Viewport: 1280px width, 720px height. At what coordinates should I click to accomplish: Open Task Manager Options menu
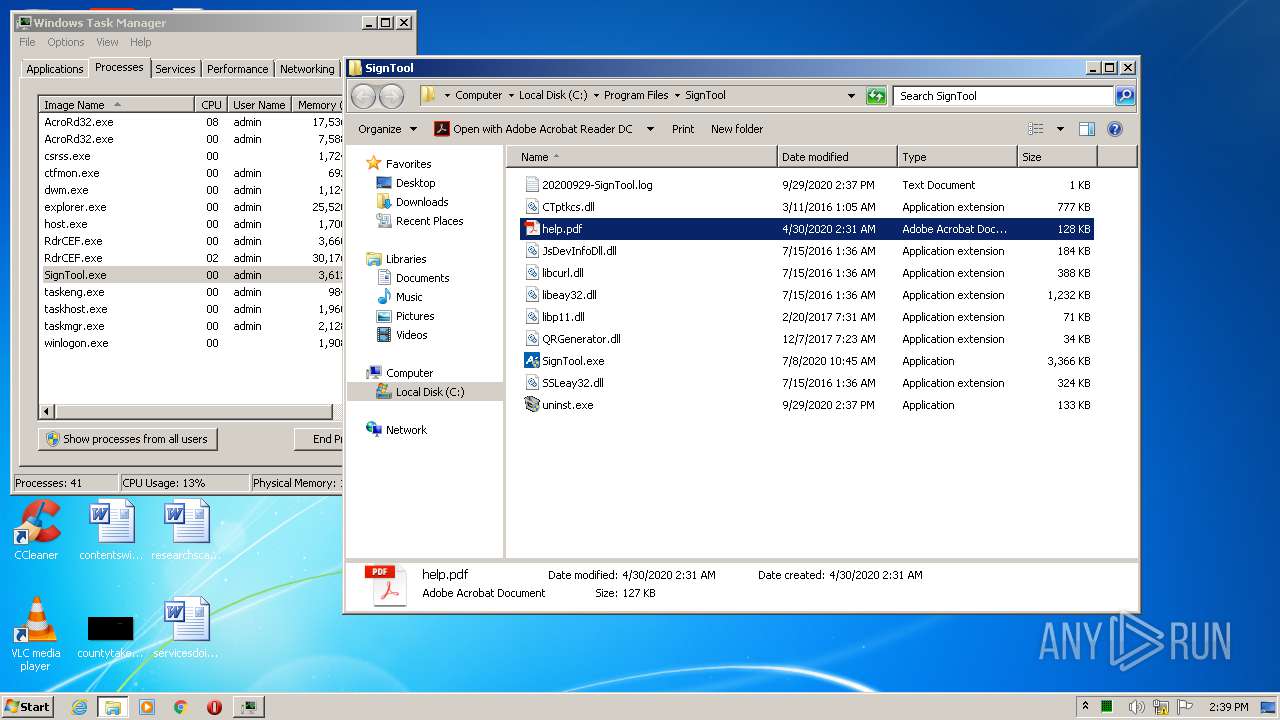coord(66,42)
